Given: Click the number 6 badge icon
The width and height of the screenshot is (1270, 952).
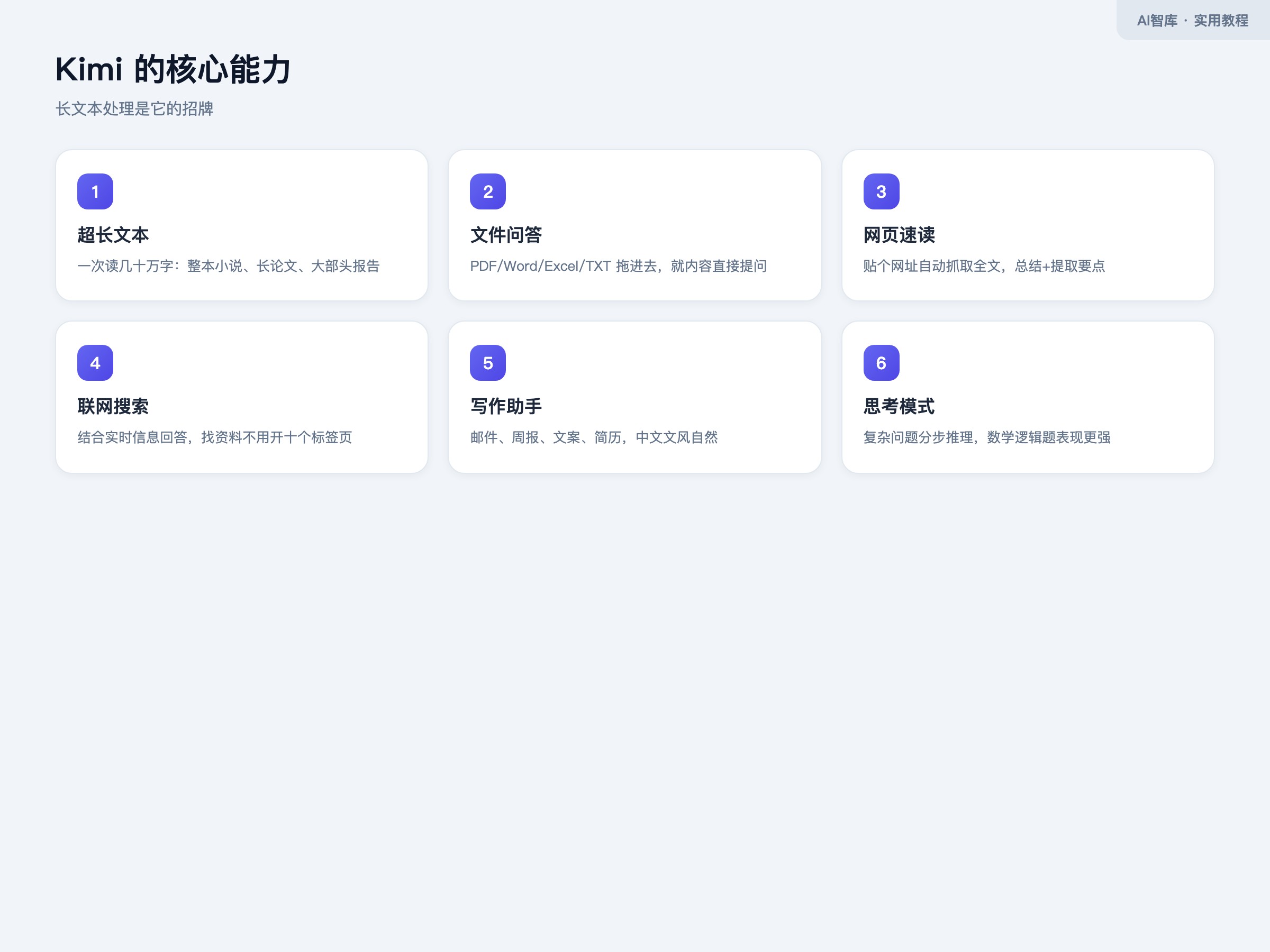Looking at the screenshot, I should [x=881, y=363].
